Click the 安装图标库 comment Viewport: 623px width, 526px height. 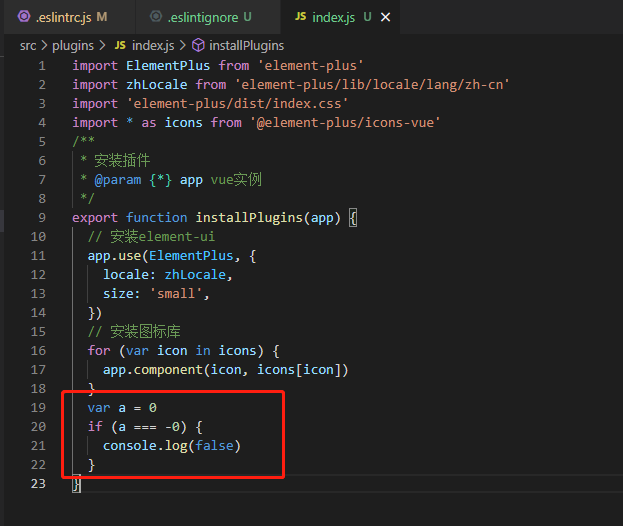pyautogui.click(x=134, y=332)
